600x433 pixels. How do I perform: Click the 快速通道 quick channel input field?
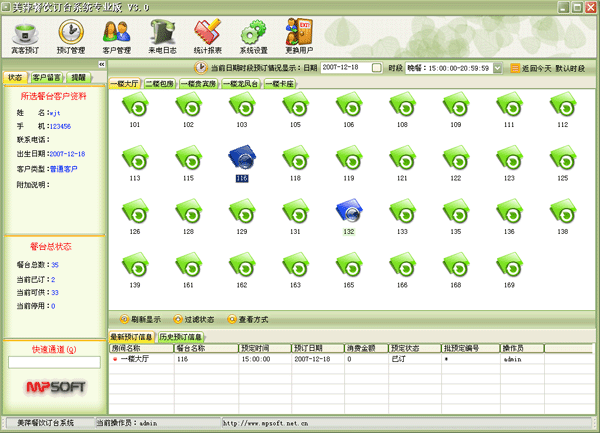tap(54, 362)
